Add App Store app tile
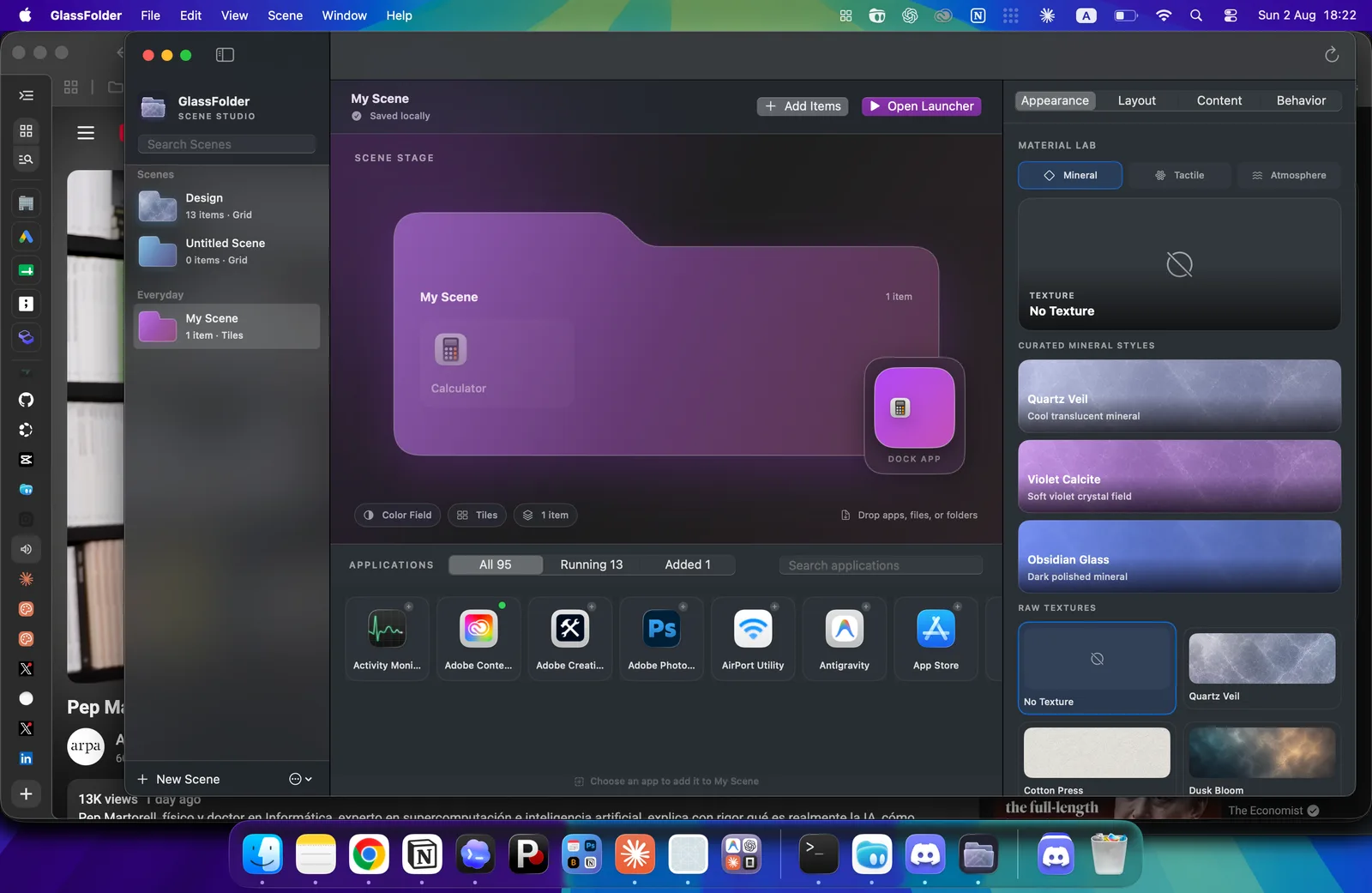Image resolution: width=1372 pixels, height=893 pixels. tap(936, 639)
